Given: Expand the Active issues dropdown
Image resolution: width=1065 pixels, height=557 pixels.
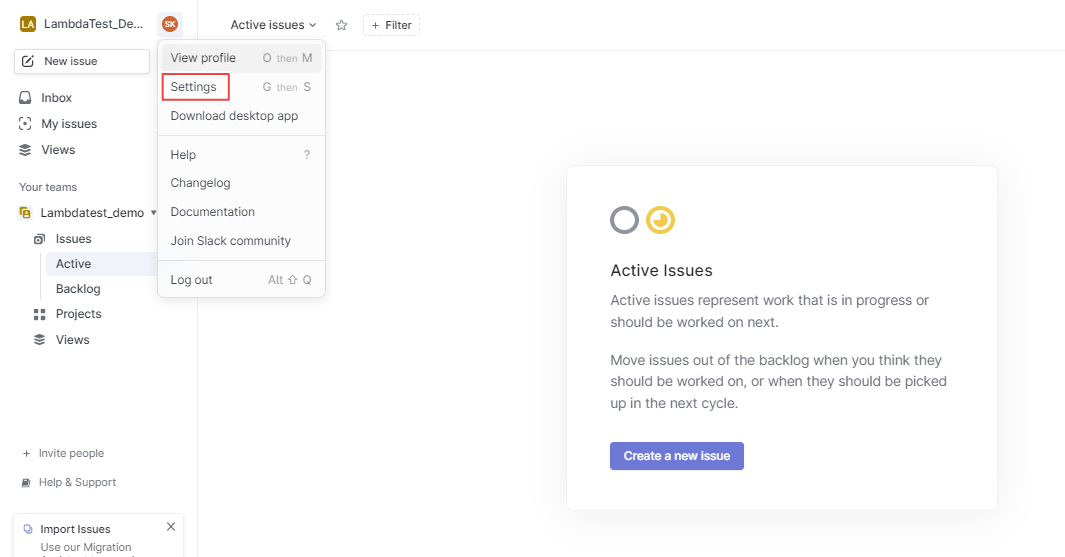Looking at the screenshot, I should 273,25.
